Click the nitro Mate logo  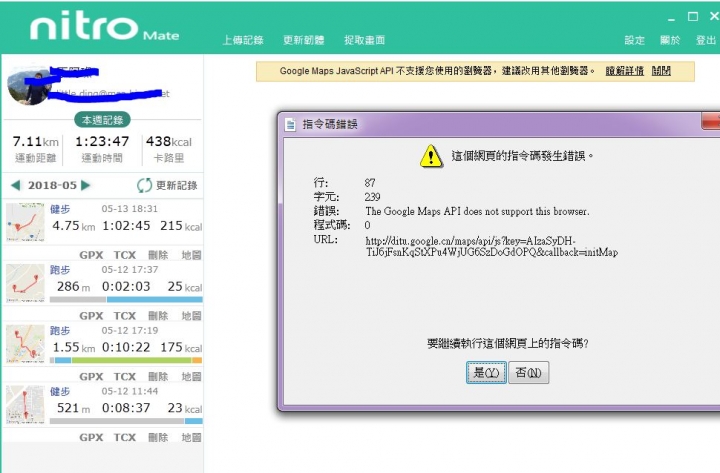(105, 26)
